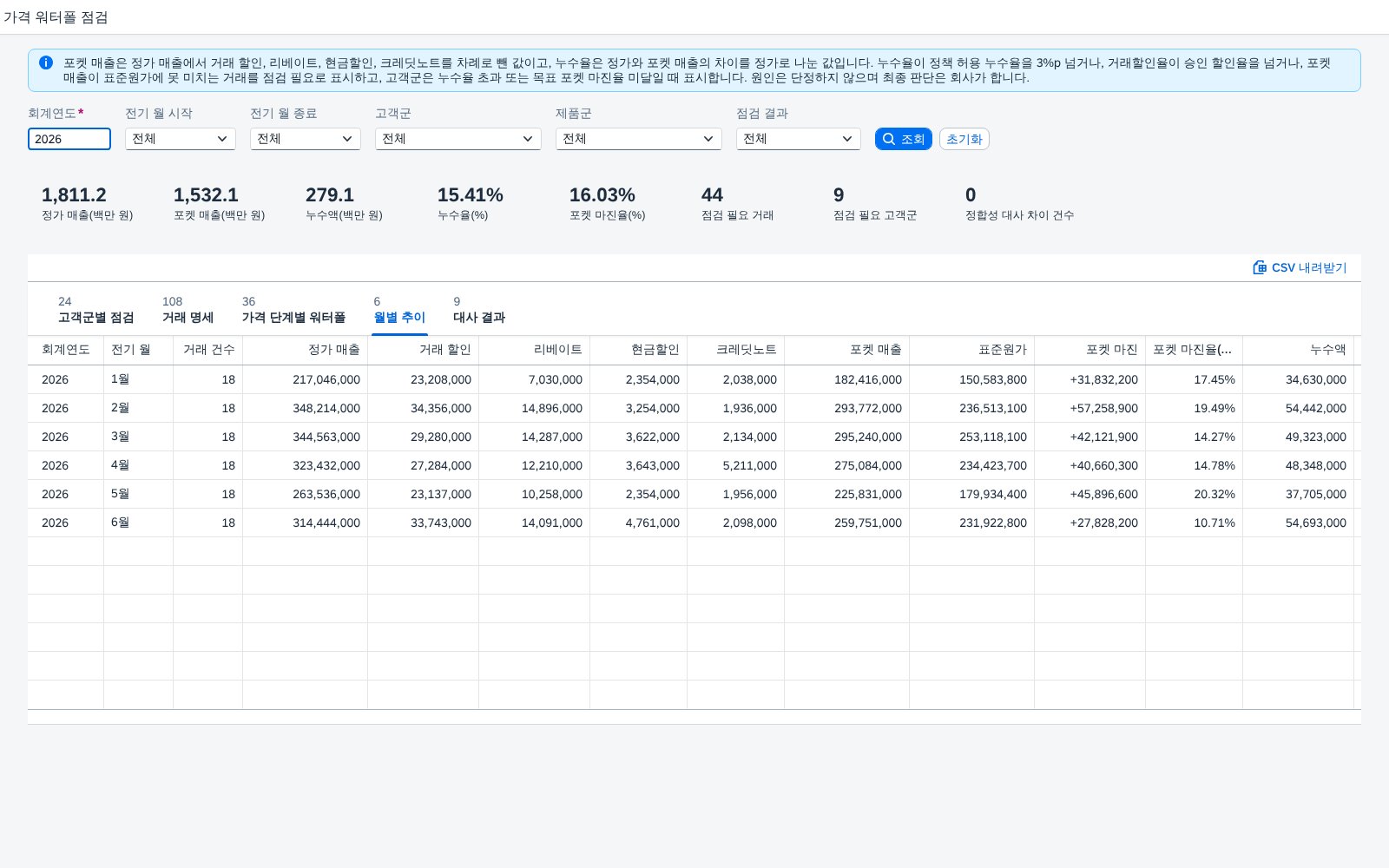Click the 전기 월 column header
The image size is (1389, 868).
tap(139, 350)
